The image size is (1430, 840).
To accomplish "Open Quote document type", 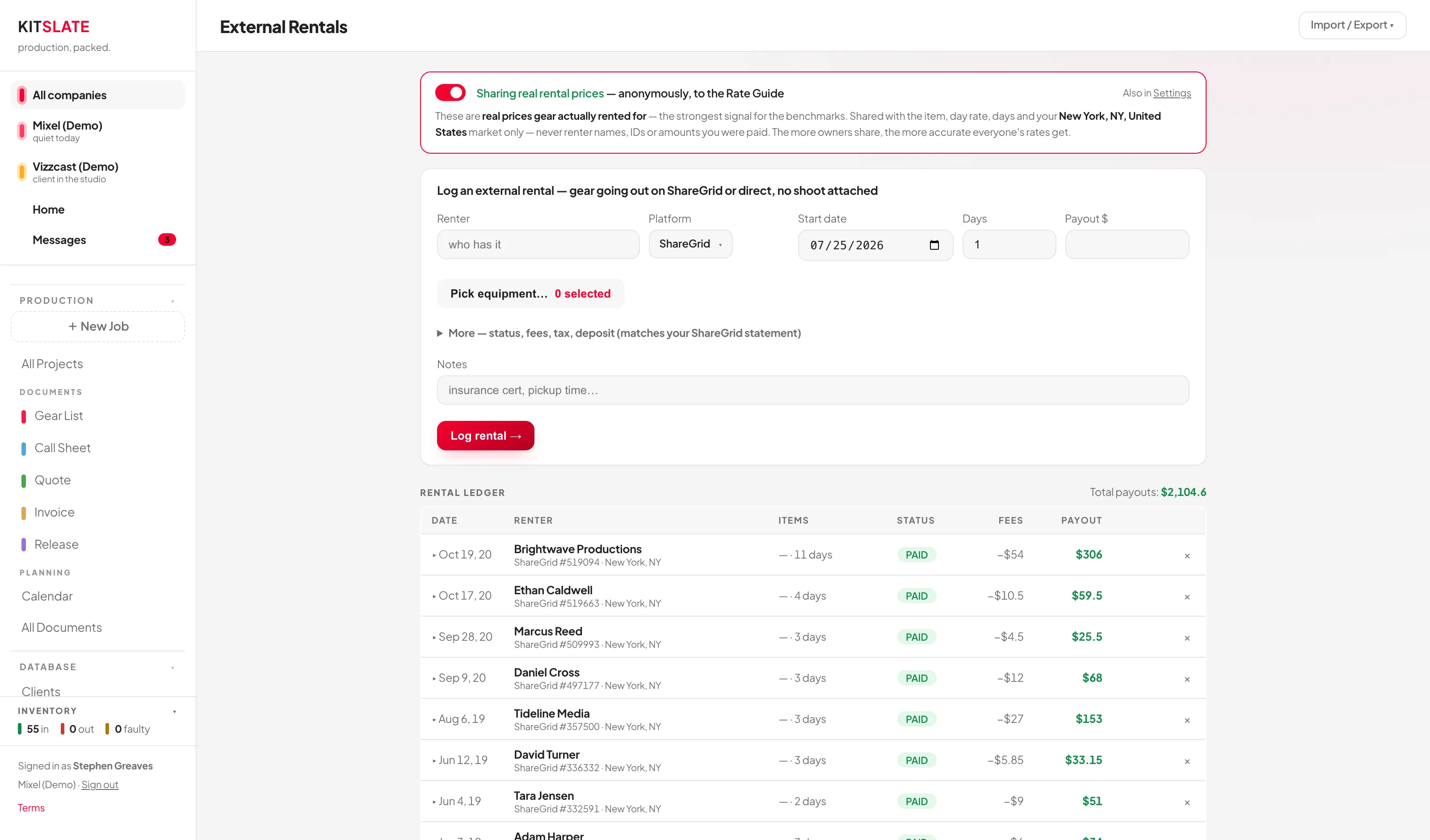I will 52,480.
